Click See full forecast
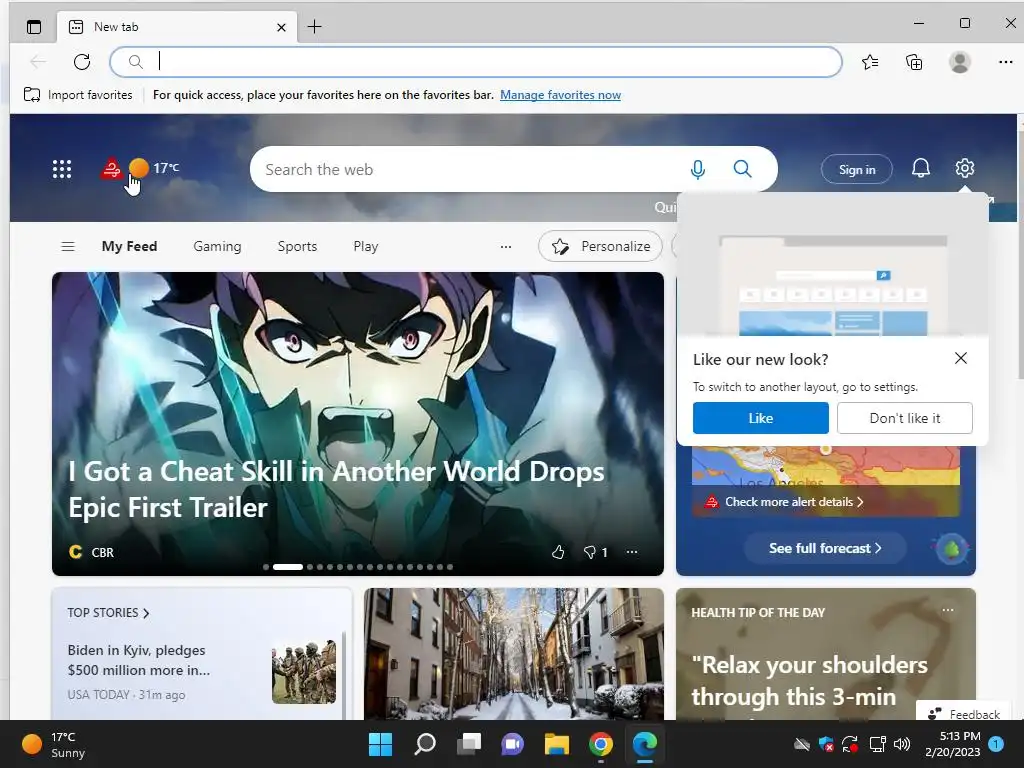 [x=825, y=549]
